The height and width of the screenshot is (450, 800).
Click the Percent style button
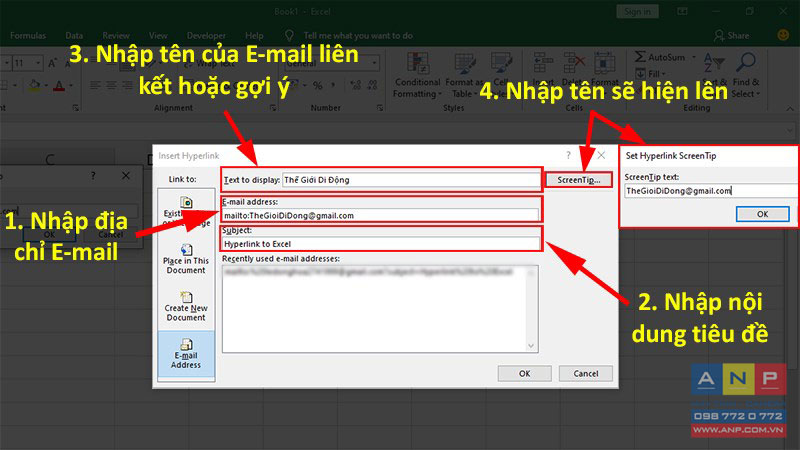pyautogui.click(x=318, y=85)
